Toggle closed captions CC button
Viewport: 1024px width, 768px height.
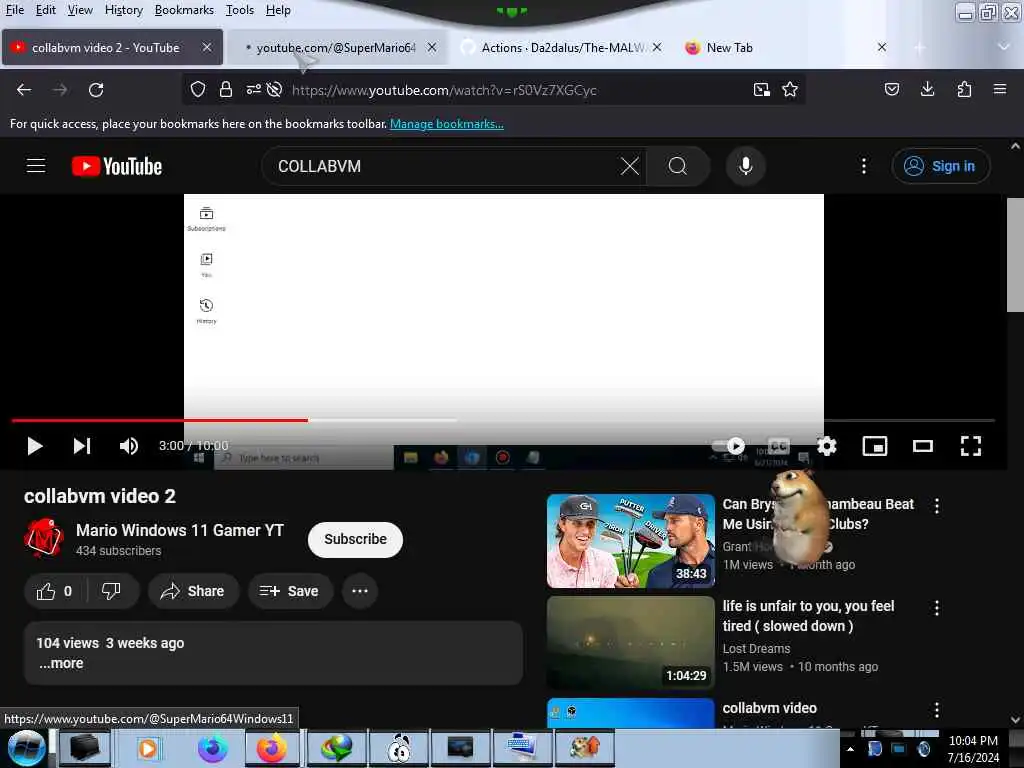(778, 446)
